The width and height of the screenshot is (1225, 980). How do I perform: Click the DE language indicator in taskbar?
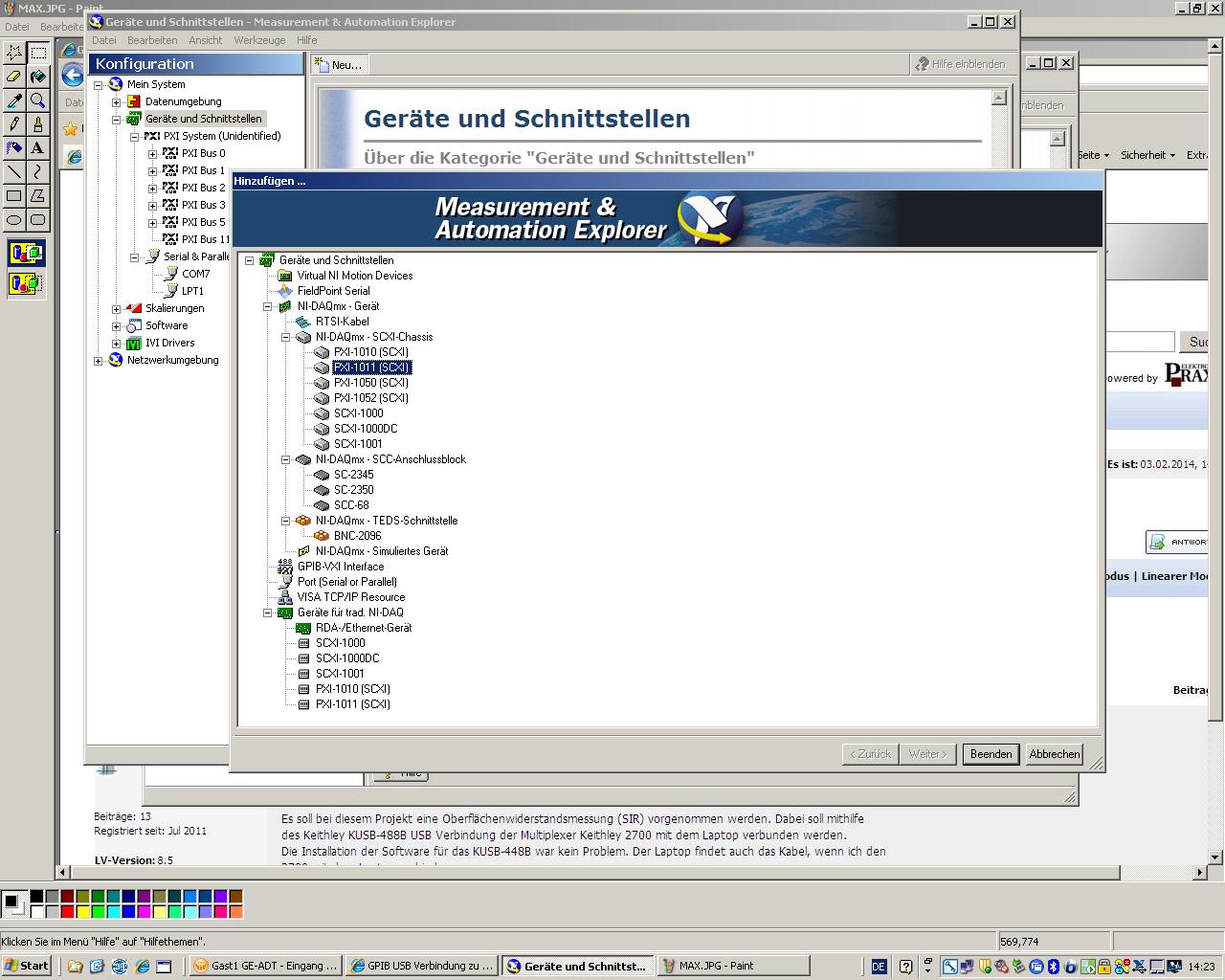(x=879, y=967)
